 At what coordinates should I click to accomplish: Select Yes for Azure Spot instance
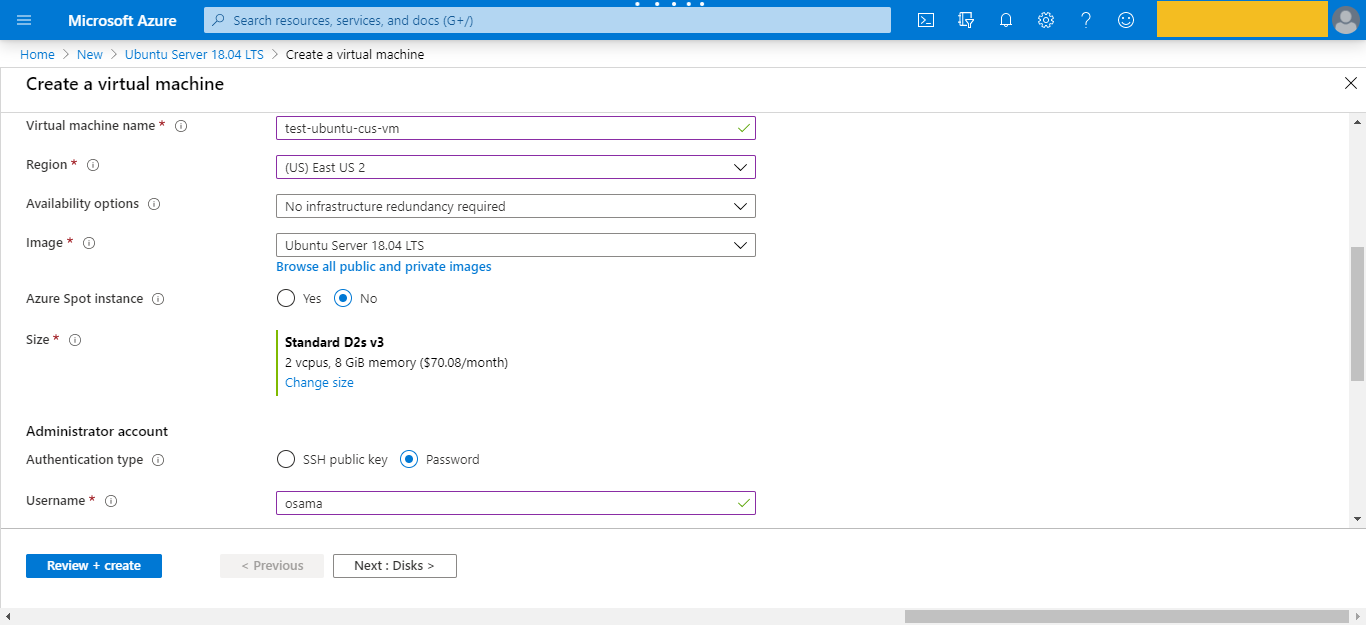[x=285, y=298]
